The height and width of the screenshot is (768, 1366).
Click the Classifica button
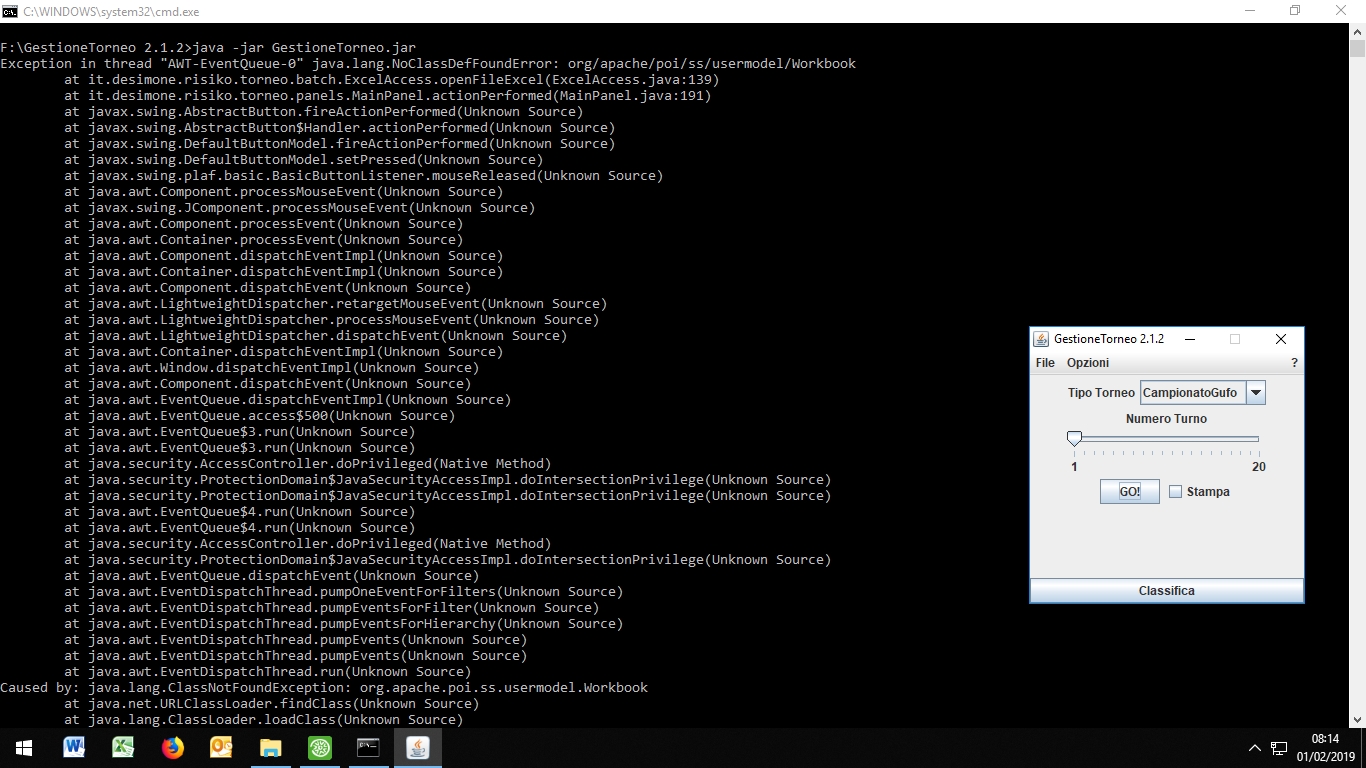pyautogui.click(x=1166, y=591)
